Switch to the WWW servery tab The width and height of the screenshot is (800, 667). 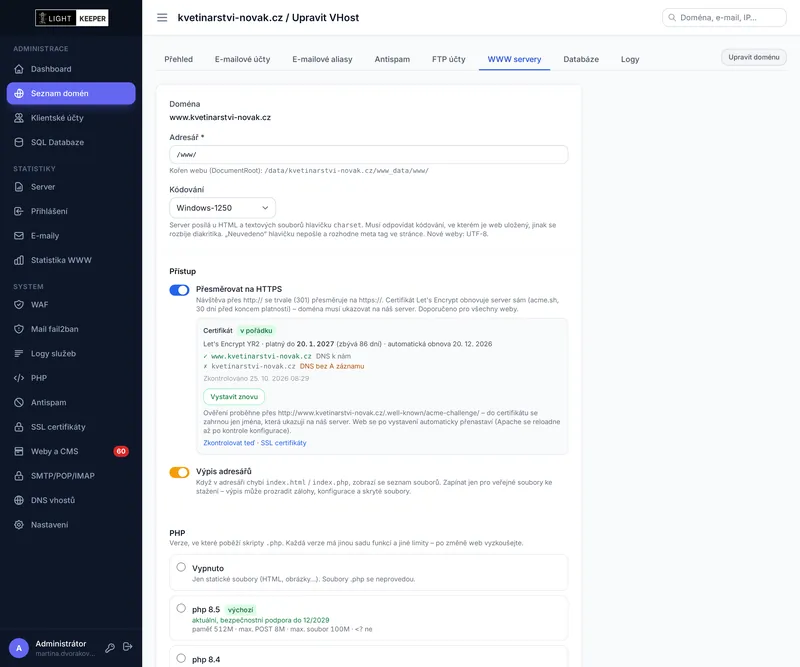click(x=514, y=59)
